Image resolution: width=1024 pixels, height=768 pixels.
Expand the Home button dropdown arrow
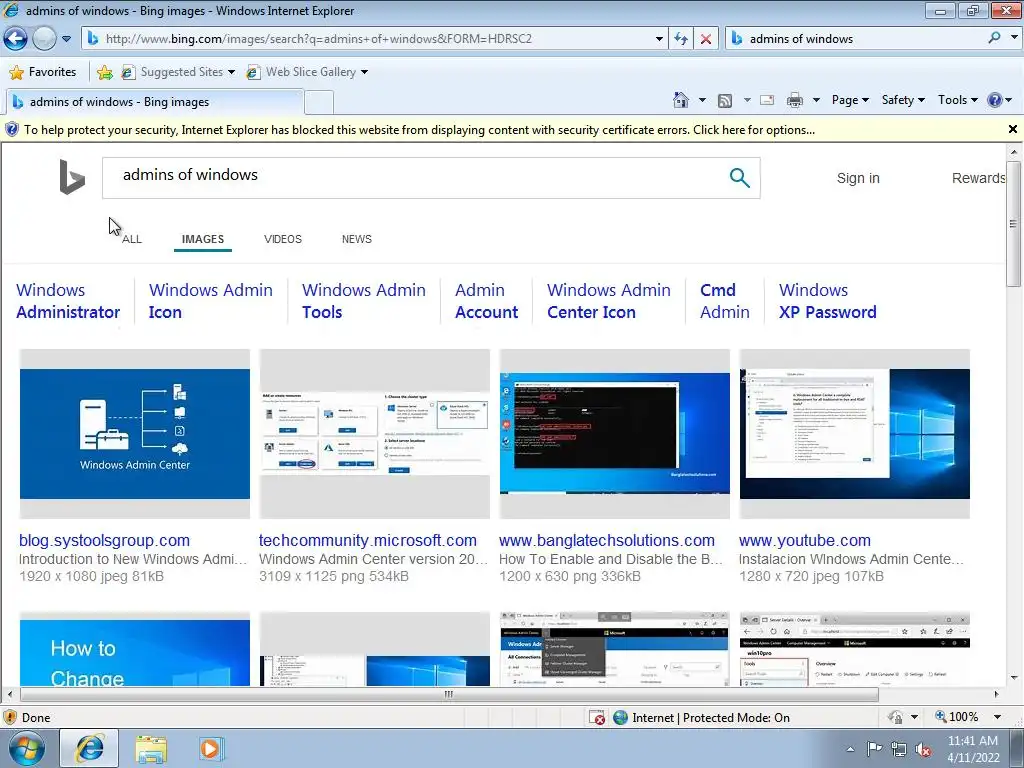[x=702, y=100]
